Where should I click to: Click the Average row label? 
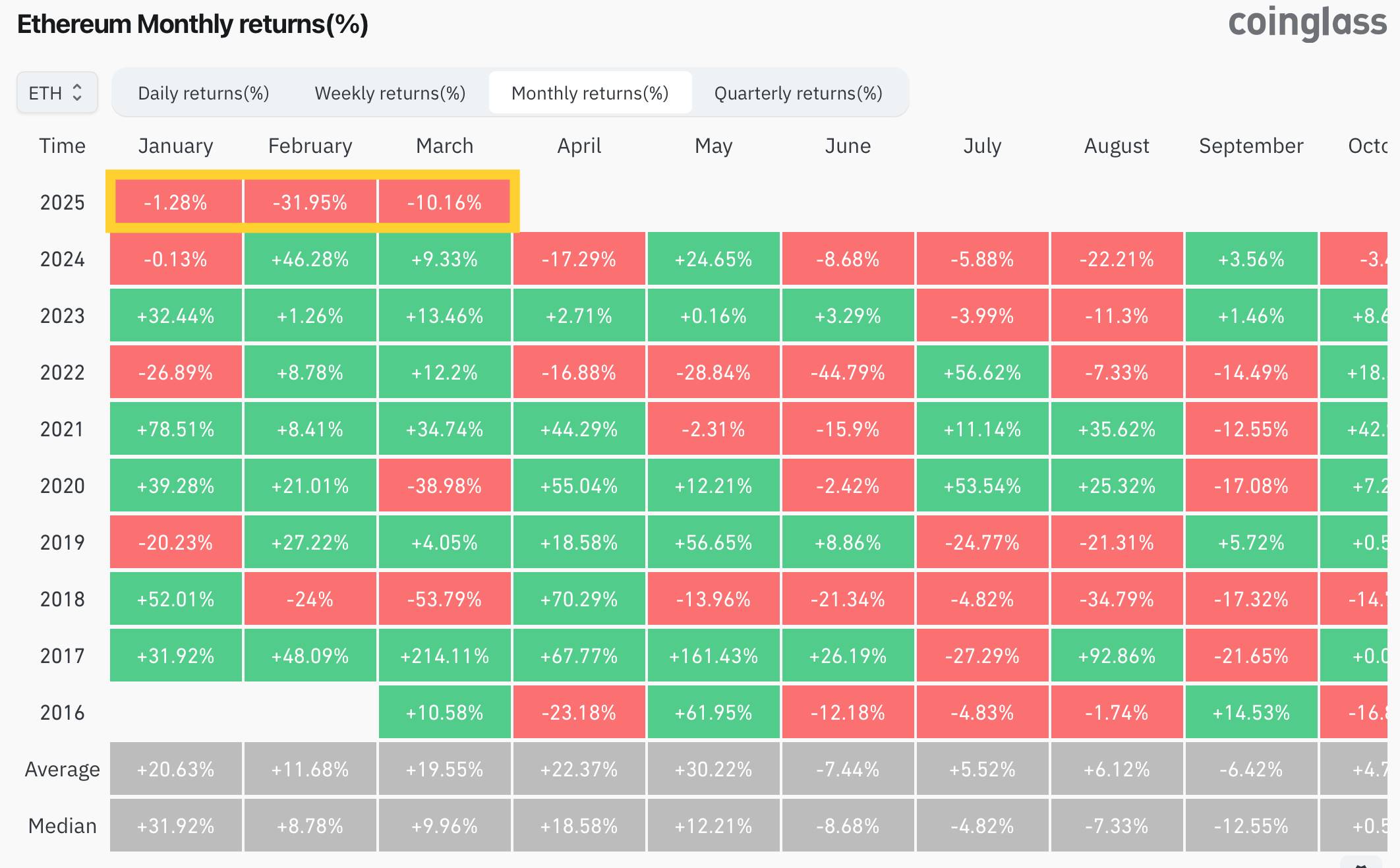[62, 769]
